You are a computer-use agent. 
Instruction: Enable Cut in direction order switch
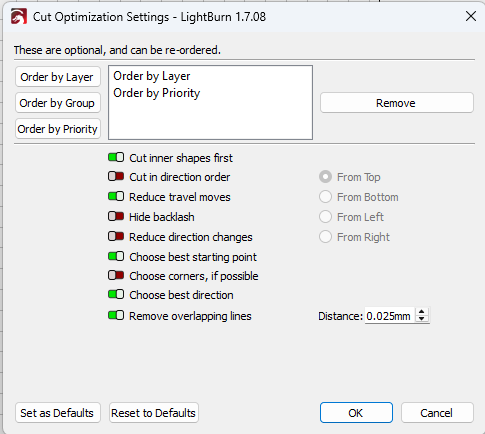point(116,176)
